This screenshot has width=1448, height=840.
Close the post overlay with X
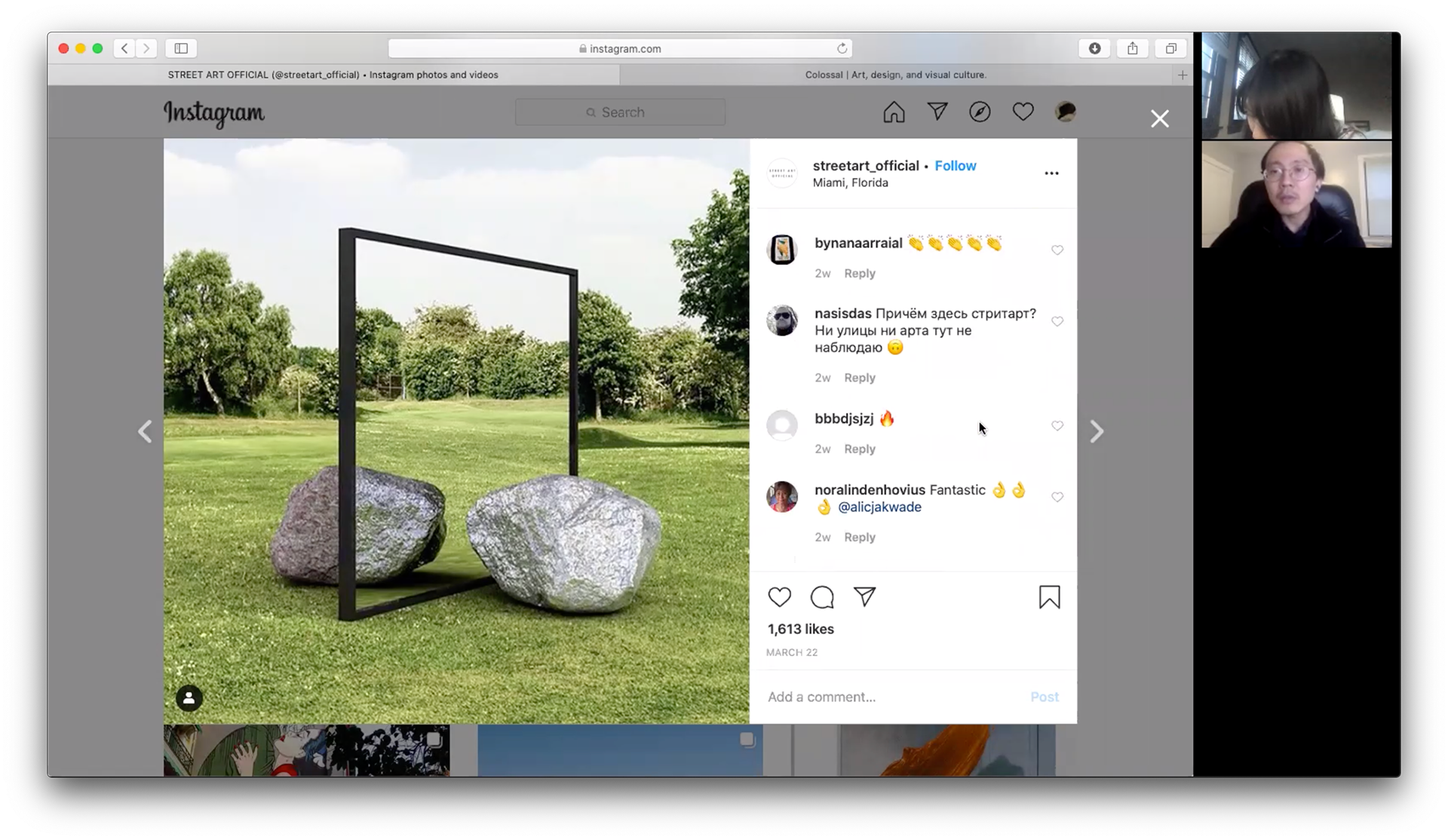pos(1160,118)
